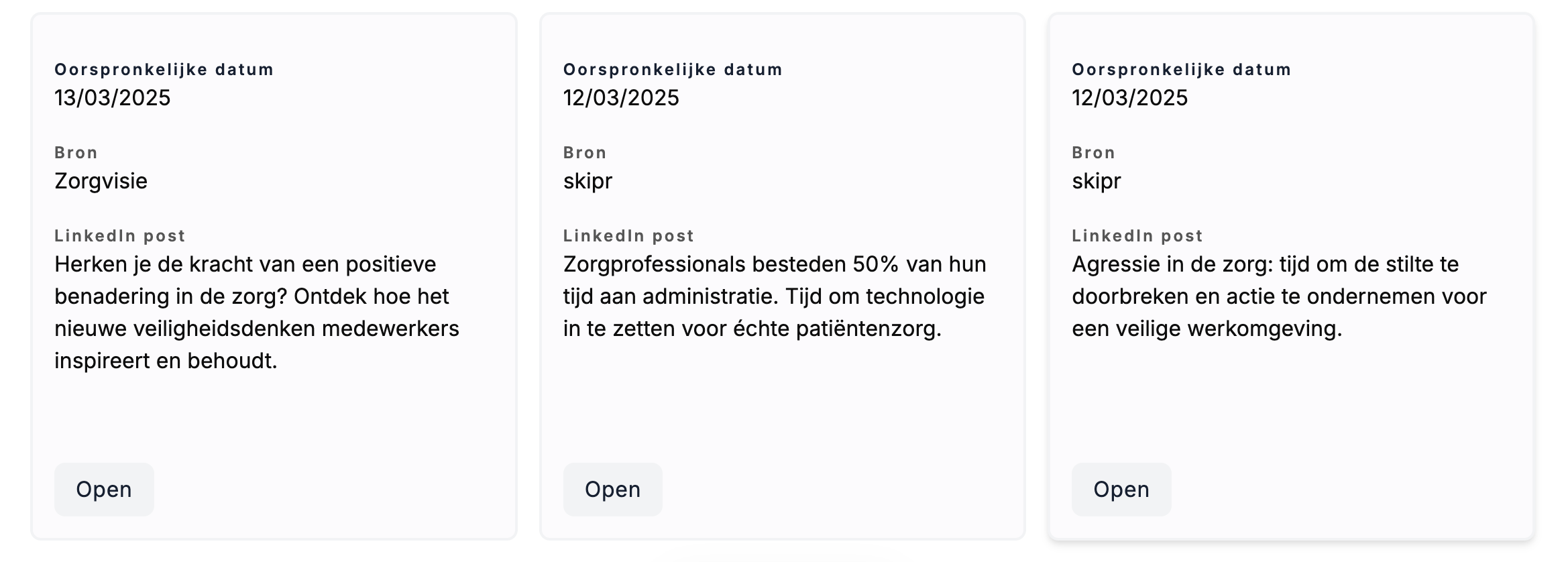Select the Zorgvisie source text

101,181
